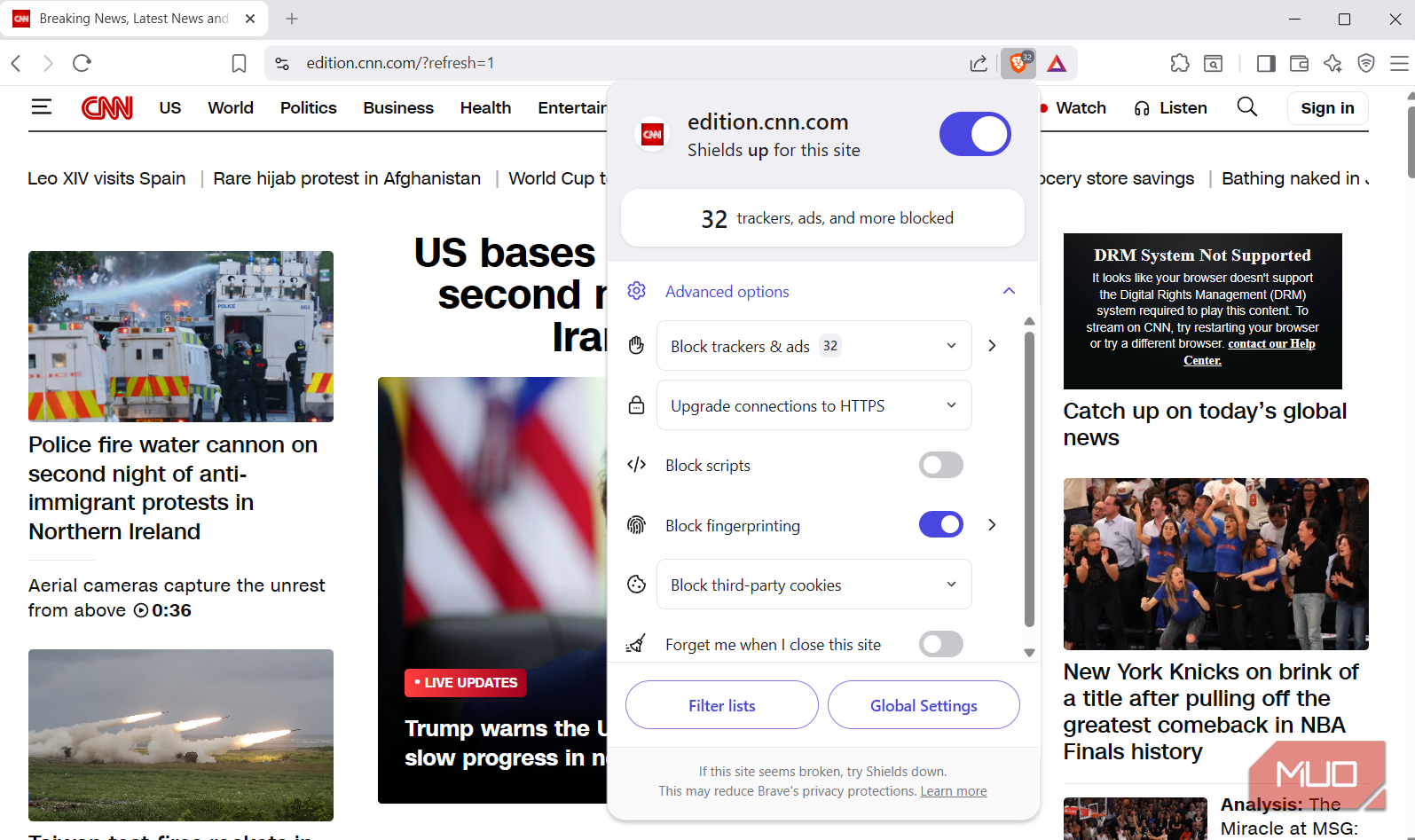The width and height of the screenshot is (1415, 840).
Task: Click the Block trackers hand icon
Action: click(636, 345)
